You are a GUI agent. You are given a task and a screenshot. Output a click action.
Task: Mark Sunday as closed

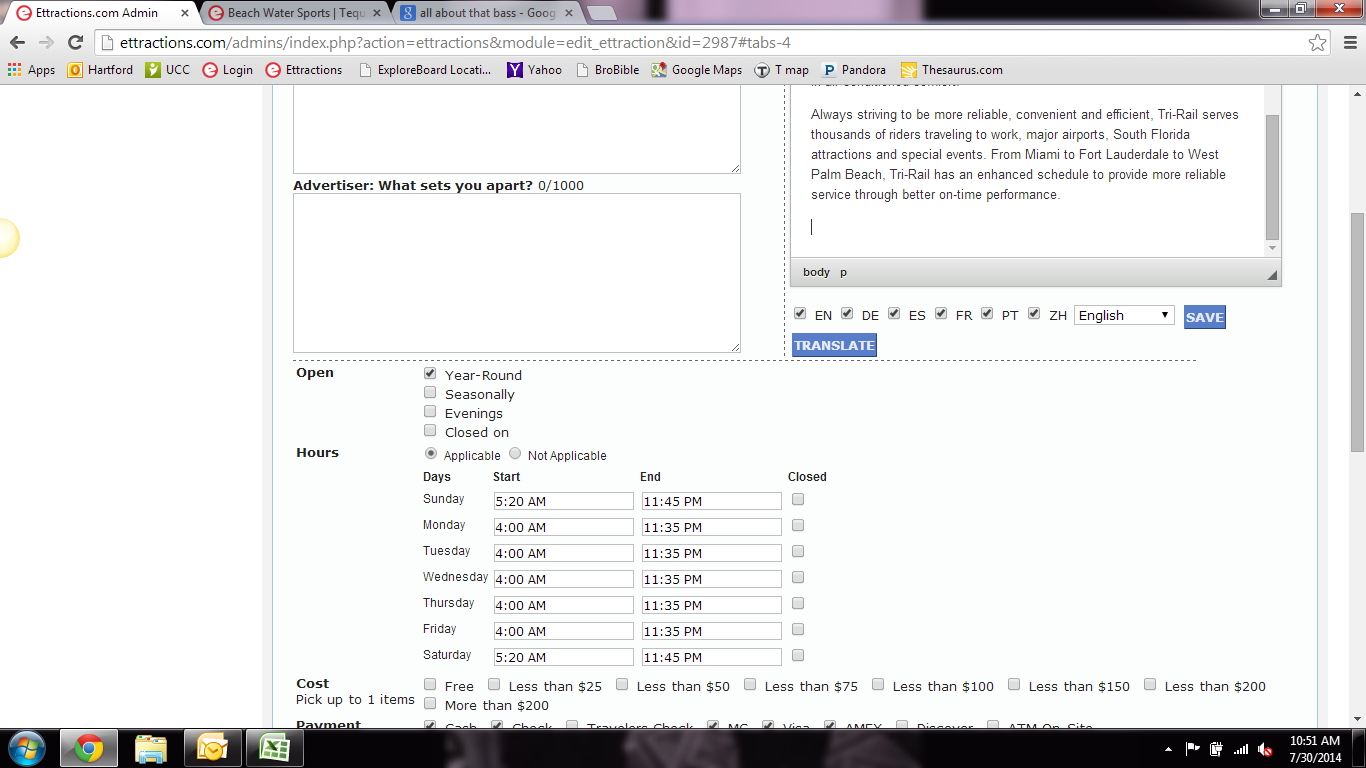tap(798, 499)
